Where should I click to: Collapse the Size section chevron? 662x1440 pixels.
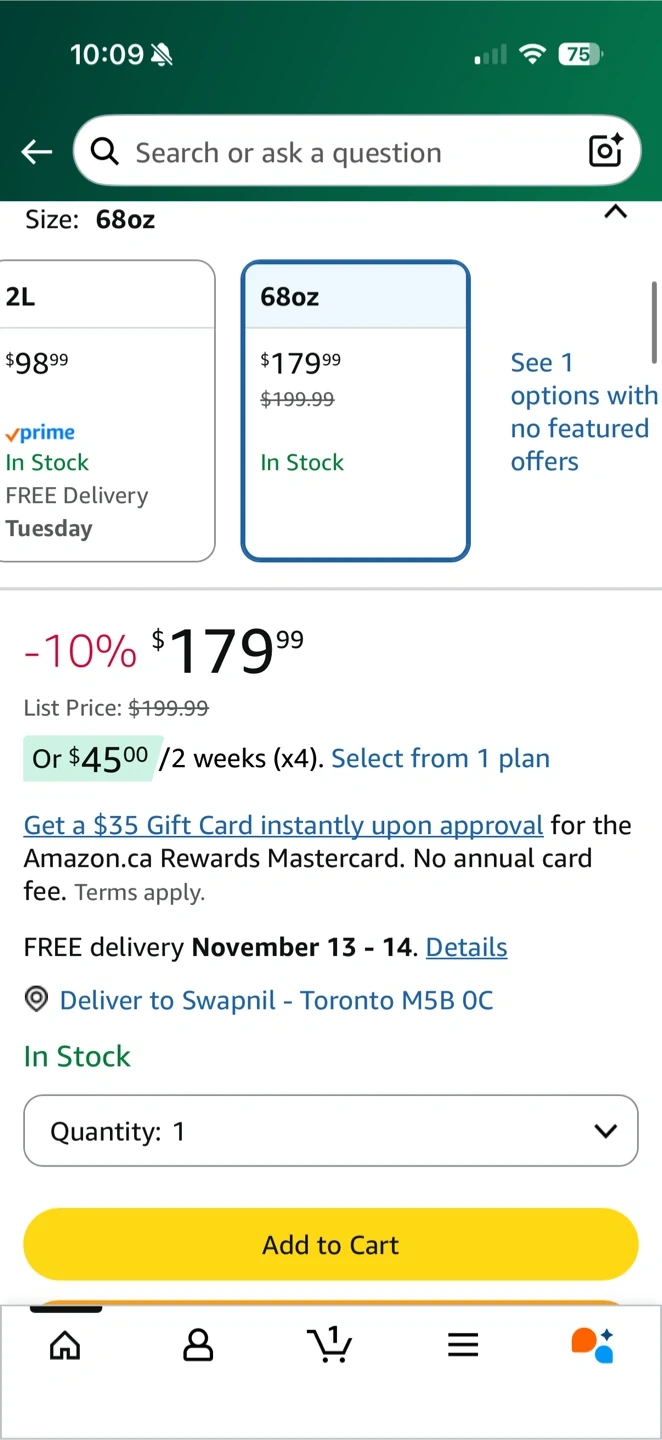616,212
